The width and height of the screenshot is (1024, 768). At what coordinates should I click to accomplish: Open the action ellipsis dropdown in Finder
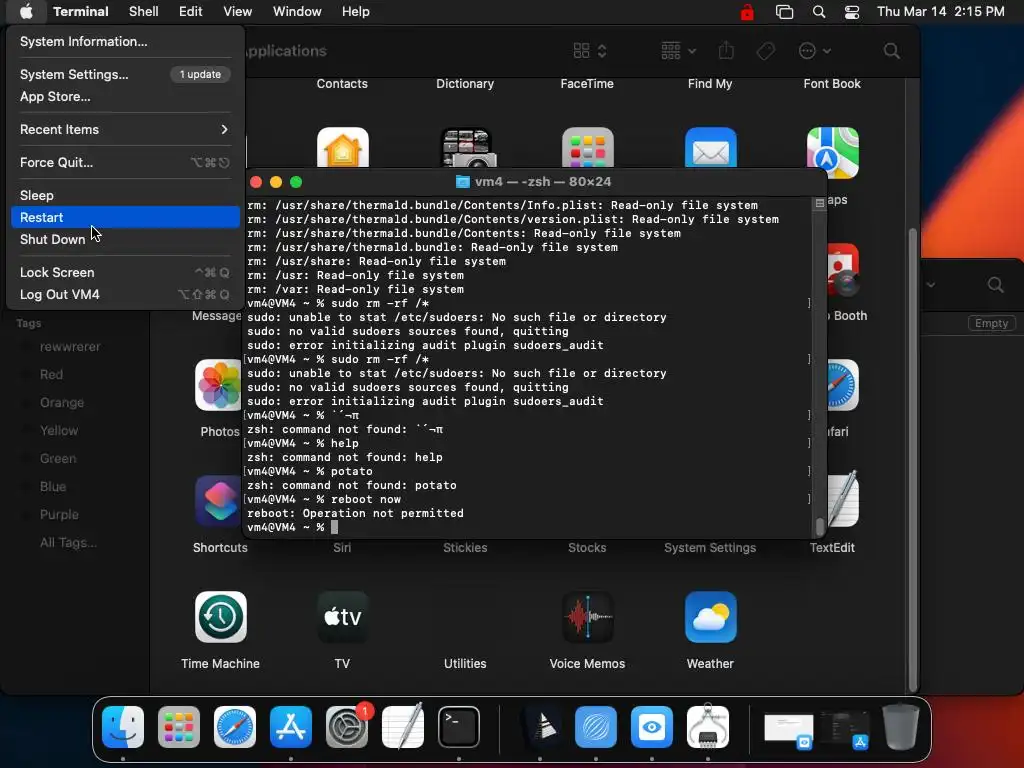814,50
